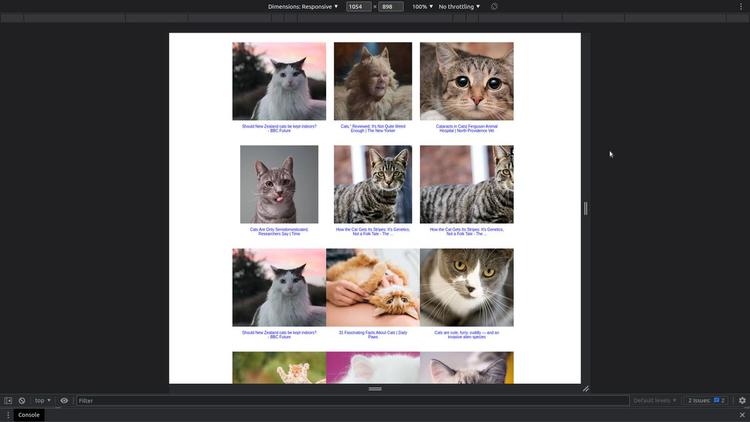Click the console Filter input field
The height and width of the screenshot is (422, 750).
click(350, 400)
